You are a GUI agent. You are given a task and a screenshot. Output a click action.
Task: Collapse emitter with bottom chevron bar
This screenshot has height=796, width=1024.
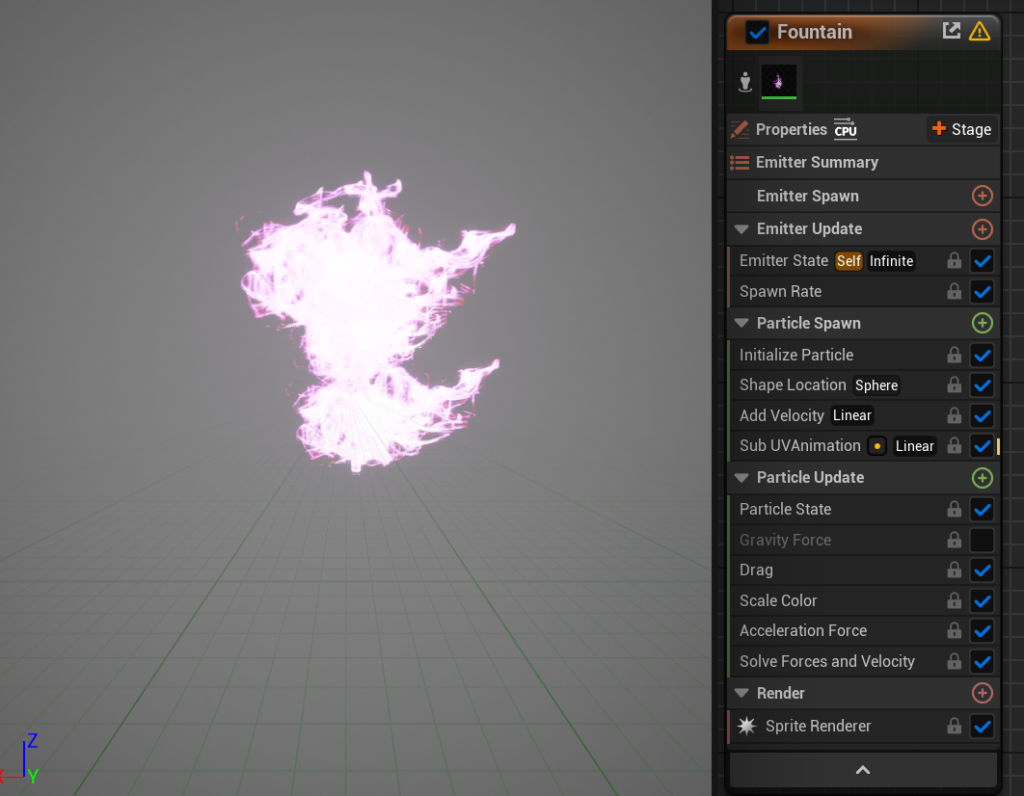tap(863, 770)
